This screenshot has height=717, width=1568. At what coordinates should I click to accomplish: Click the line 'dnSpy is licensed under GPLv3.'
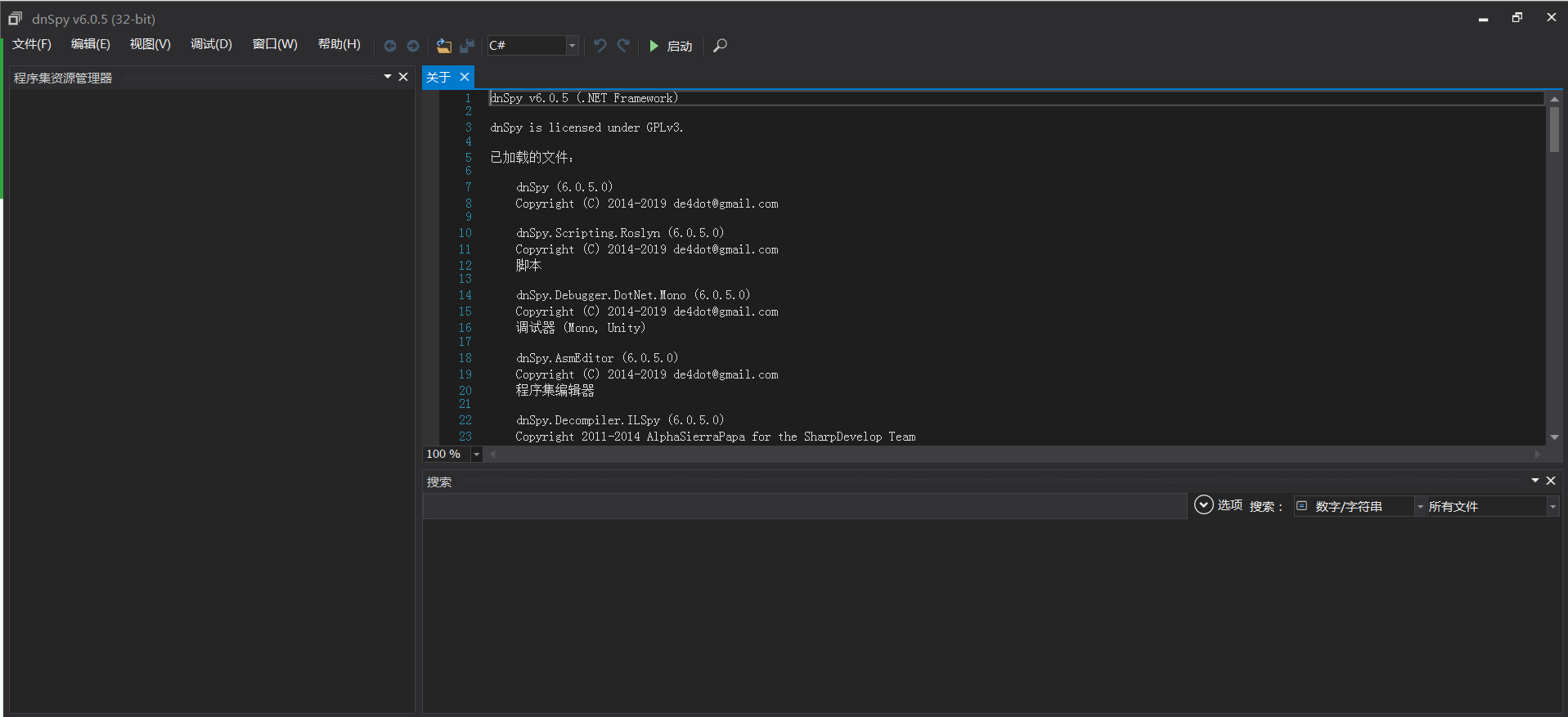point(586,128)
